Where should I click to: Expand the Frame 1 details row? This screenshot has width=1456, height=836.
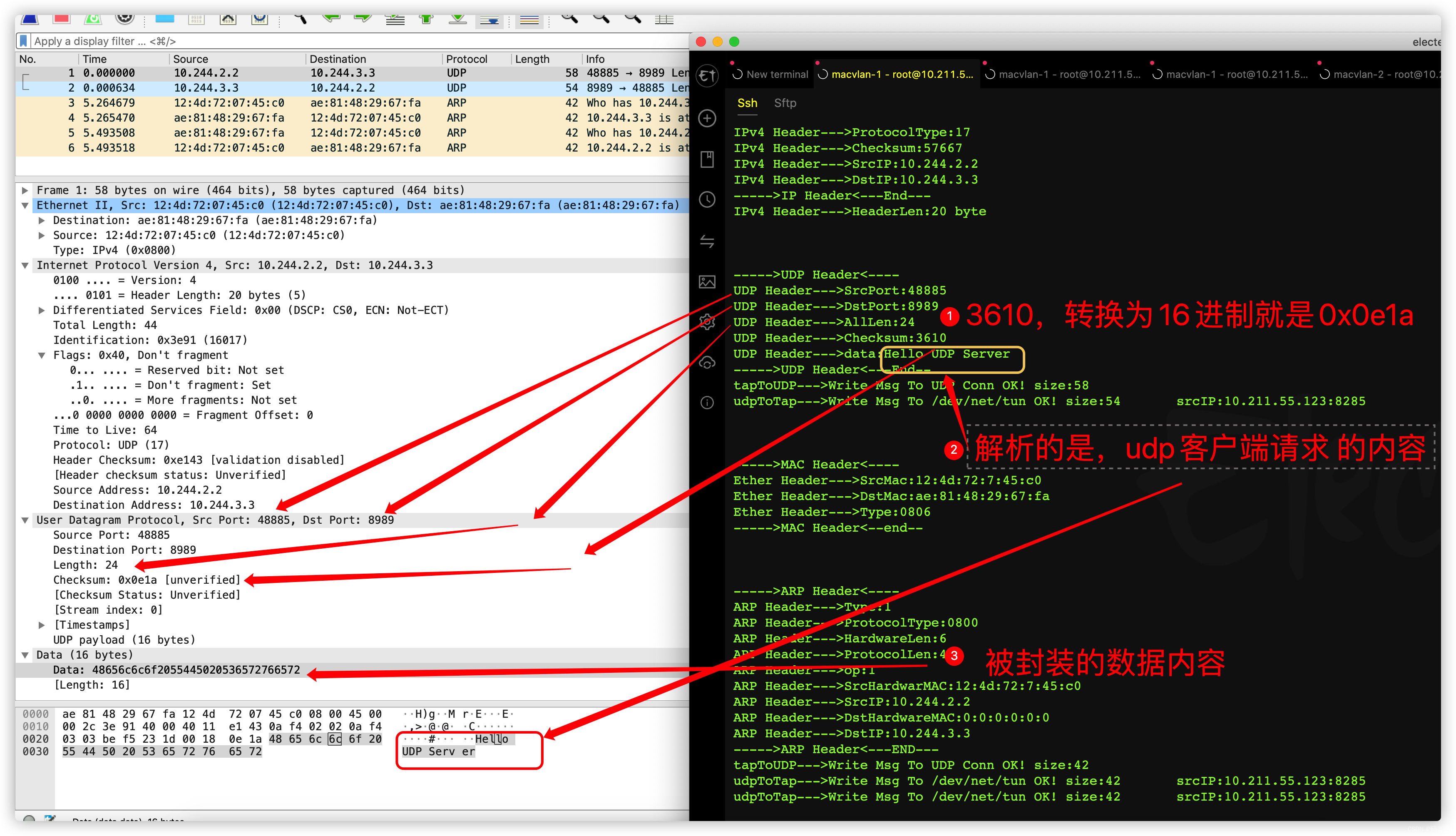pyautogui.click(x=25, y=190)
